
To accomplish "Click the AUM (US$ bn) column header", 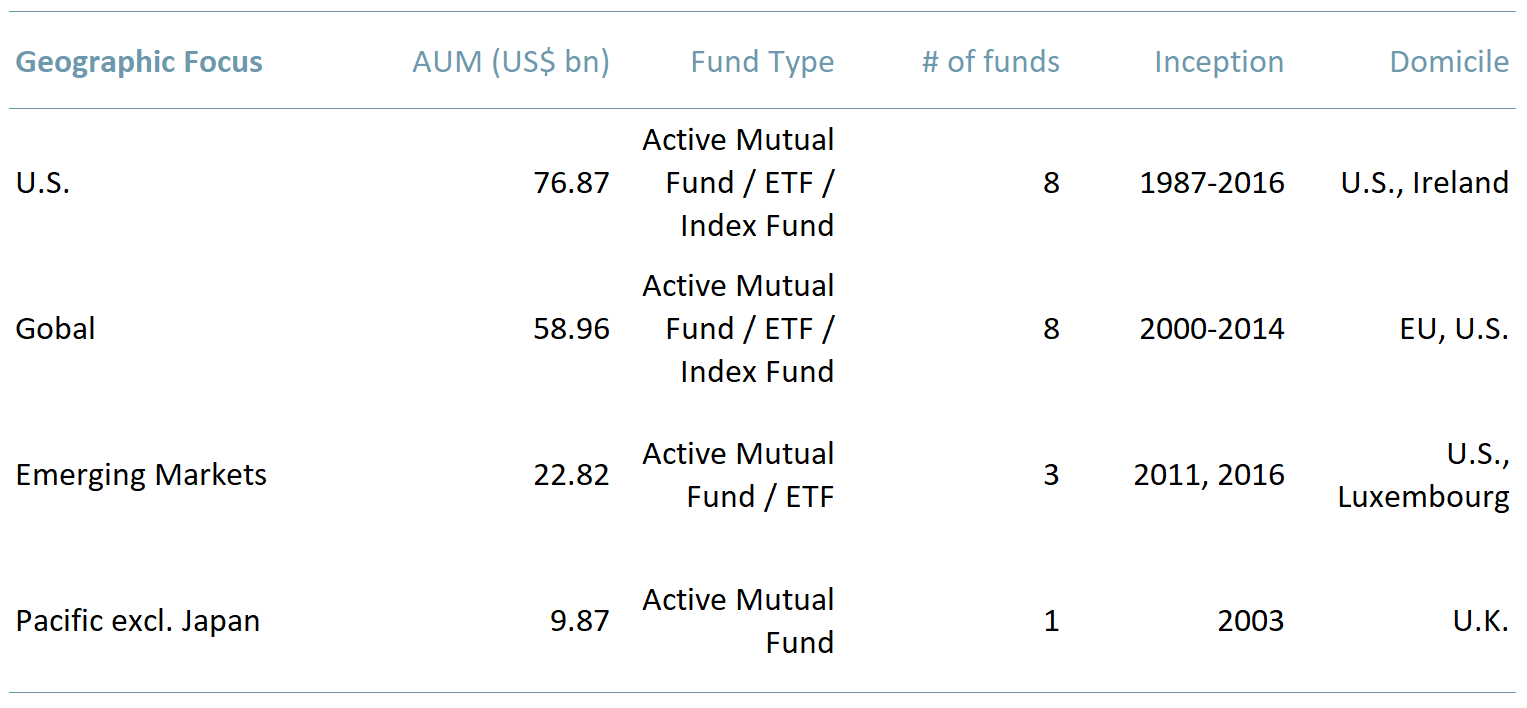I will (510, 62).
